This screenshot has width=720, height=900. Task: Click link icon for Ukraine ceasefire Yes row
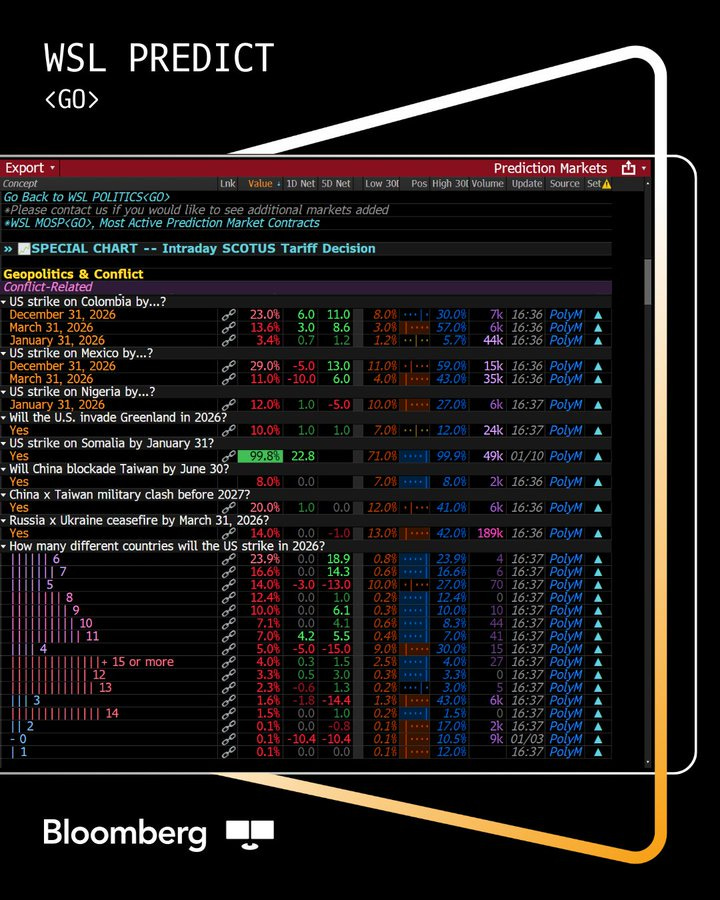229,533
